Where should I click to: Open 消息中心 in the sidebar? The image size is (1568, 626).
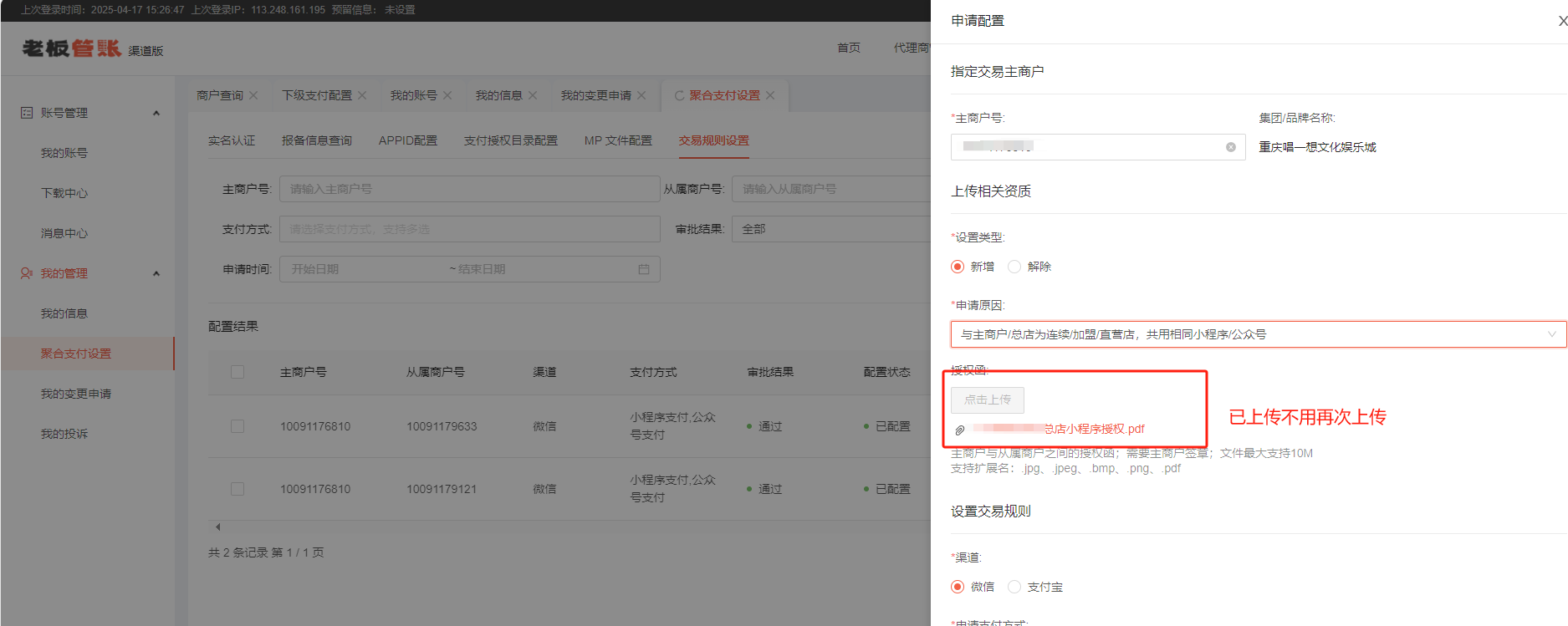click(64, 233)
